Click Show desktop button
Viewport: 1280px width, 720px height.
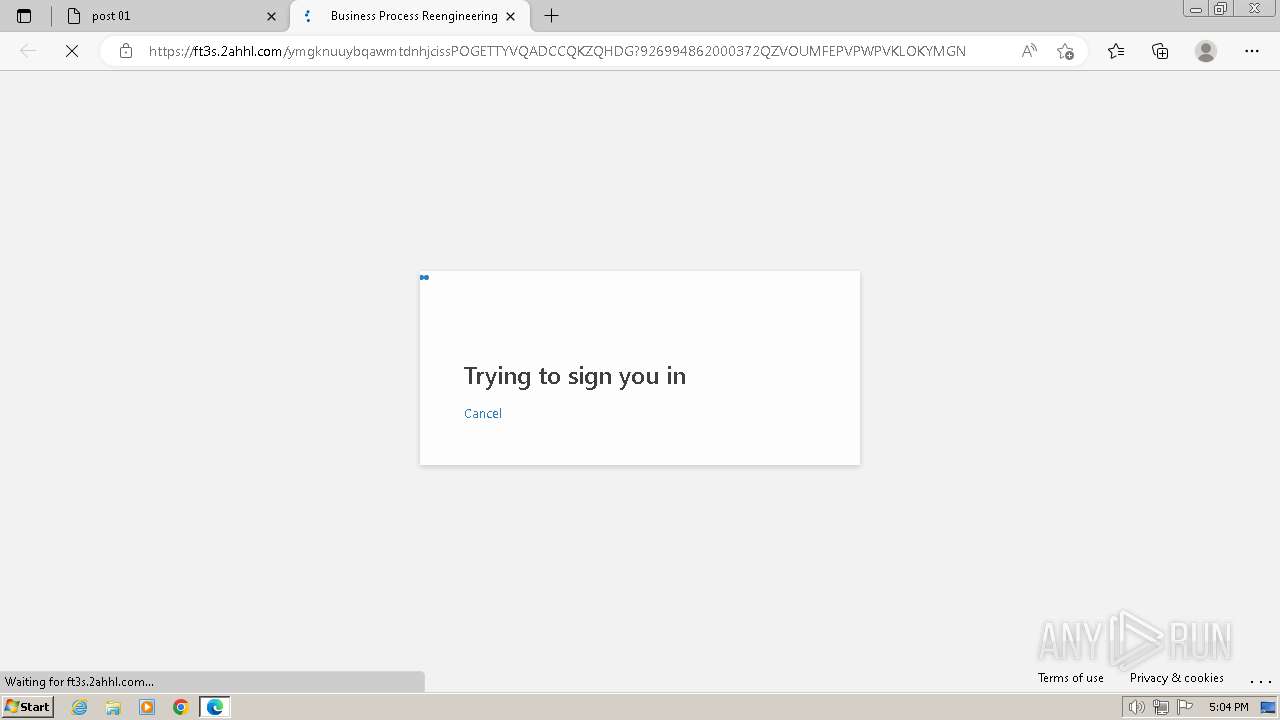[x=1269, y=707]
